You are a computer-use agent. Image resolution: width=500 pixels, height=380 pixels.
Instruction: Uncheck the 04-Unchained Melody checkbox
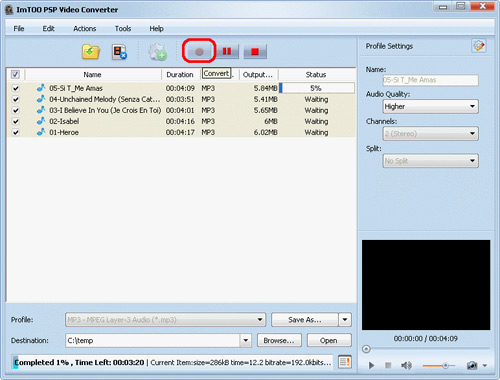pos(15,99)
